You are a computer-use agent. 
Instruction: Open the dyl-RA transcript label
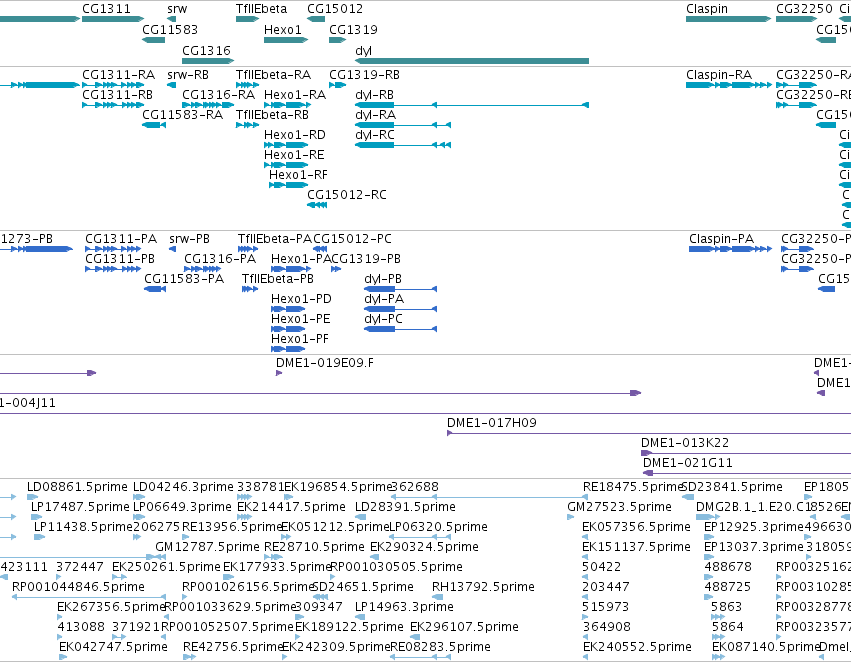point(376,114)
